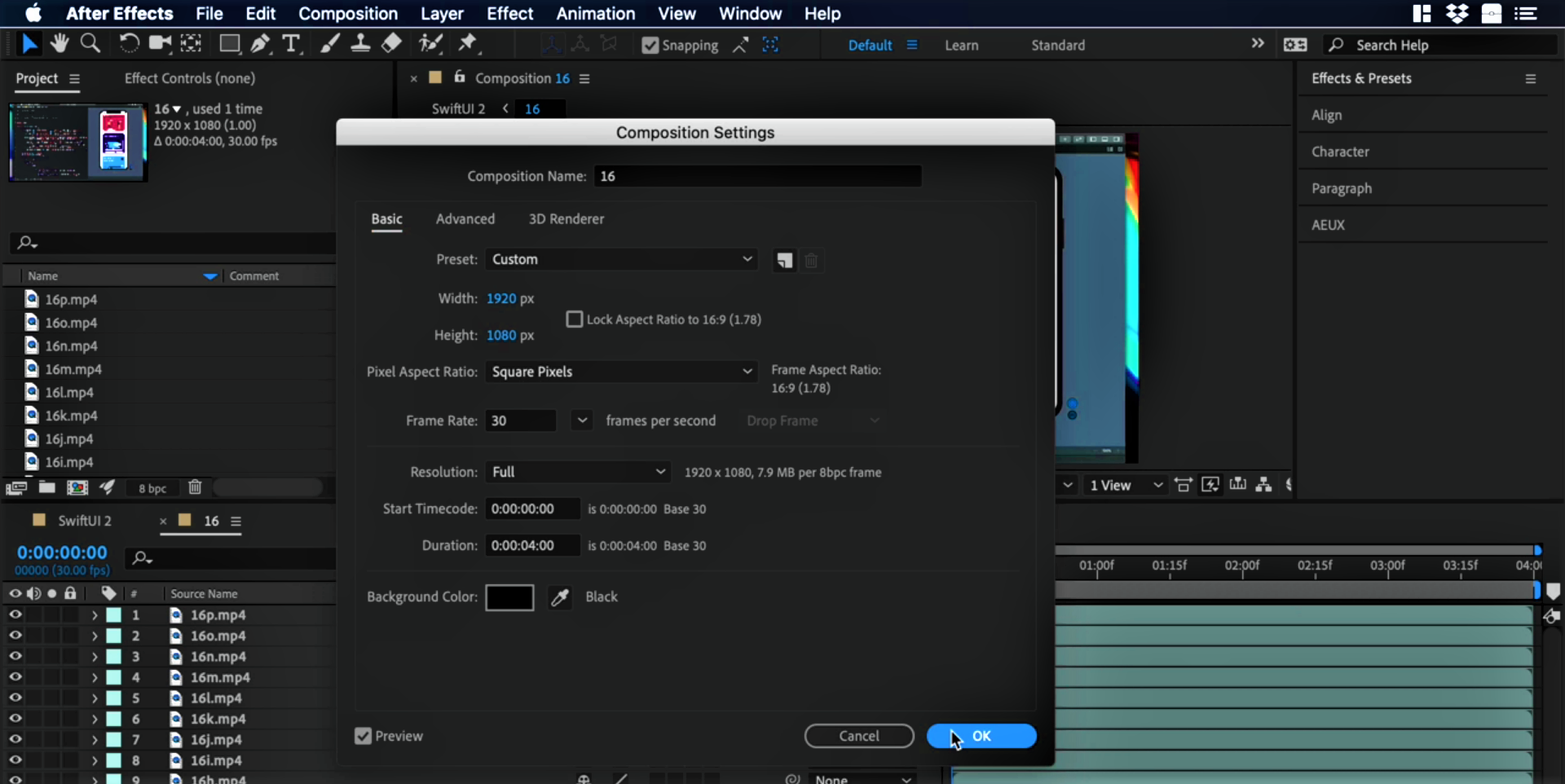The height and width of the screenshot is (784, 1565).
Task: Switch to the Advanced tab
Action: [465, 218]
